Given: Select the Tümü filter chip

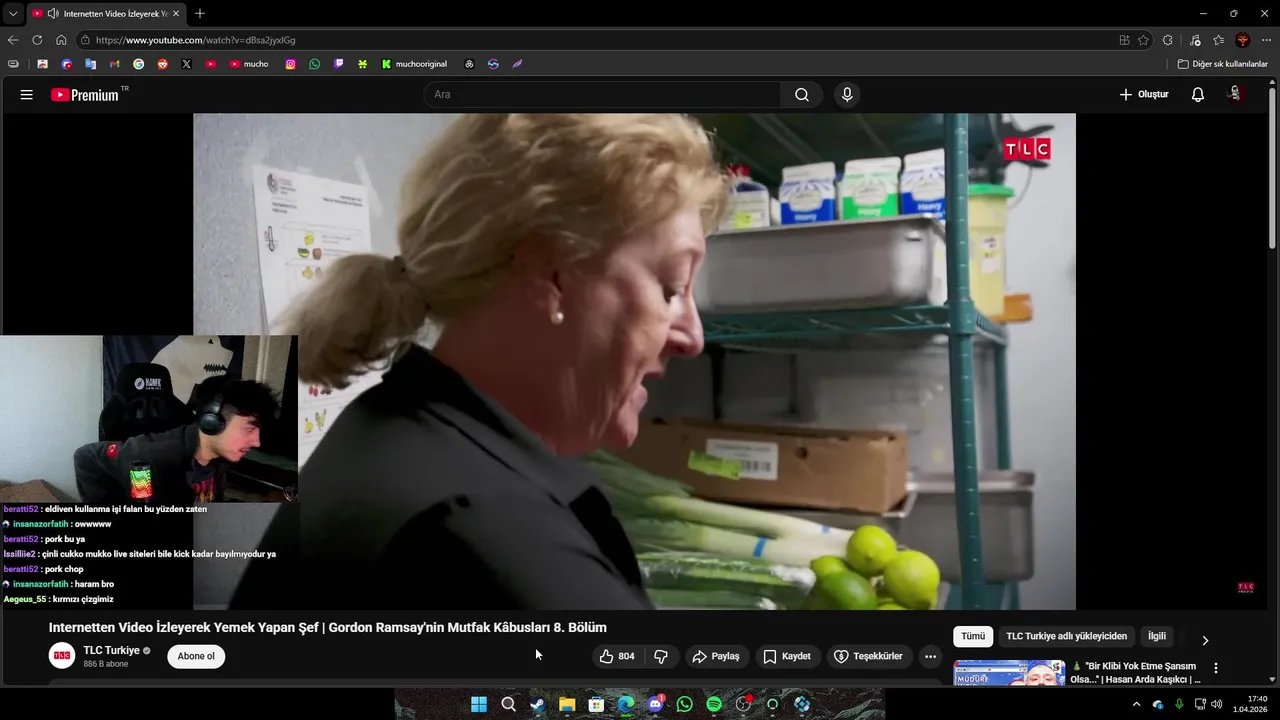Looking at the screenshot, I should (973, 636).
